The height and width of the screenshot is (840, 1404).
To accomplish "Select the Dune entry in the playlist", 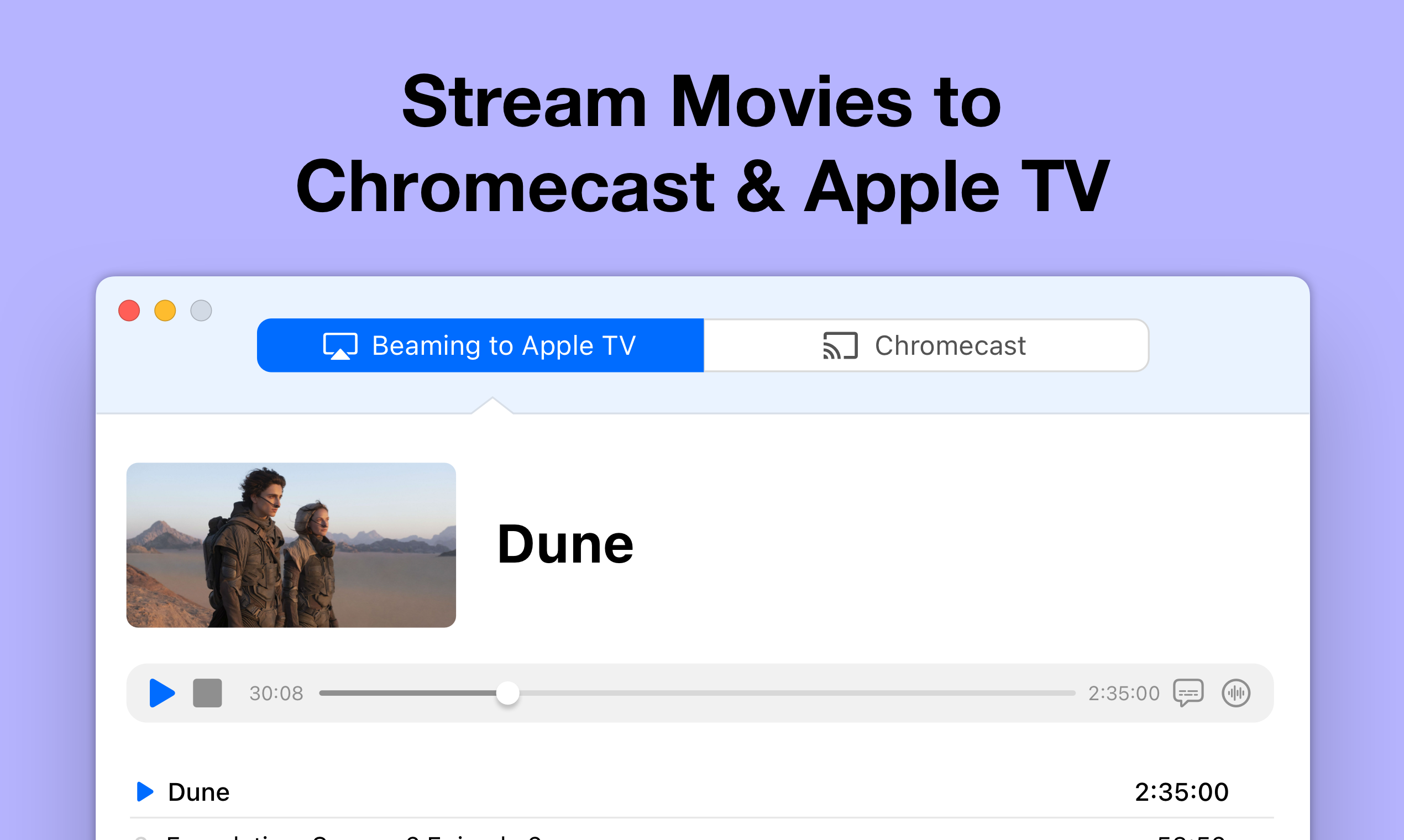I will pos(198,792).
